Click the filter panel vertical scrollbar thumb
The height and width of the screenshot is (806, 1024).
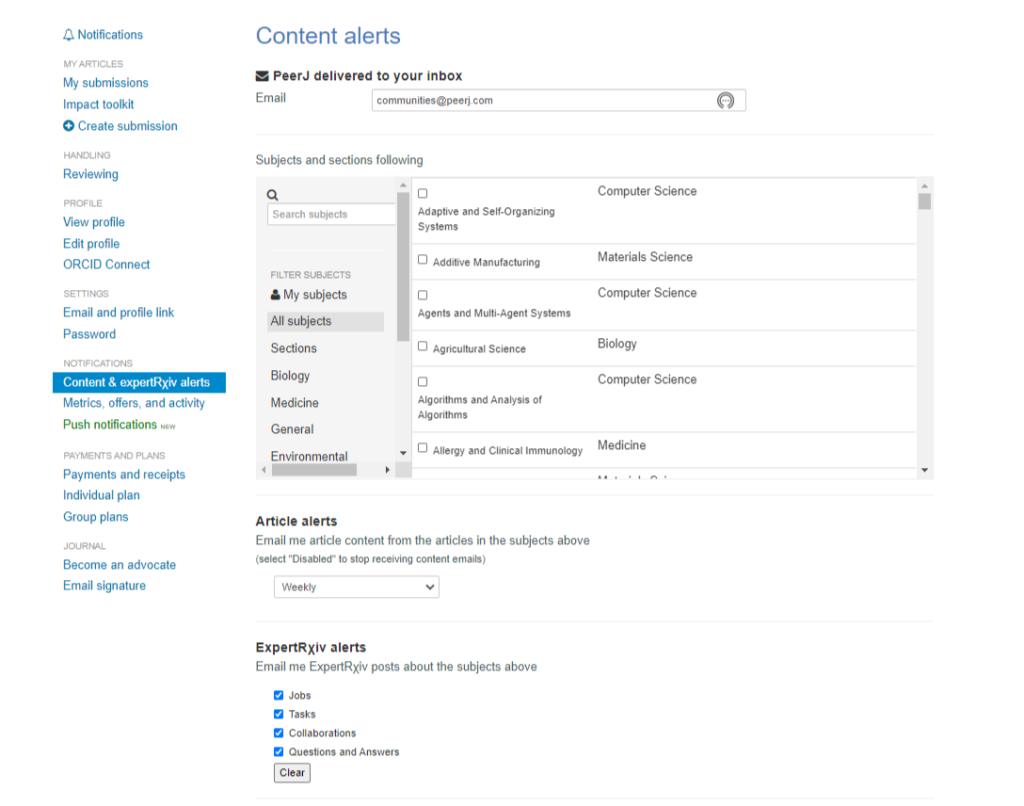click(403, 266)
